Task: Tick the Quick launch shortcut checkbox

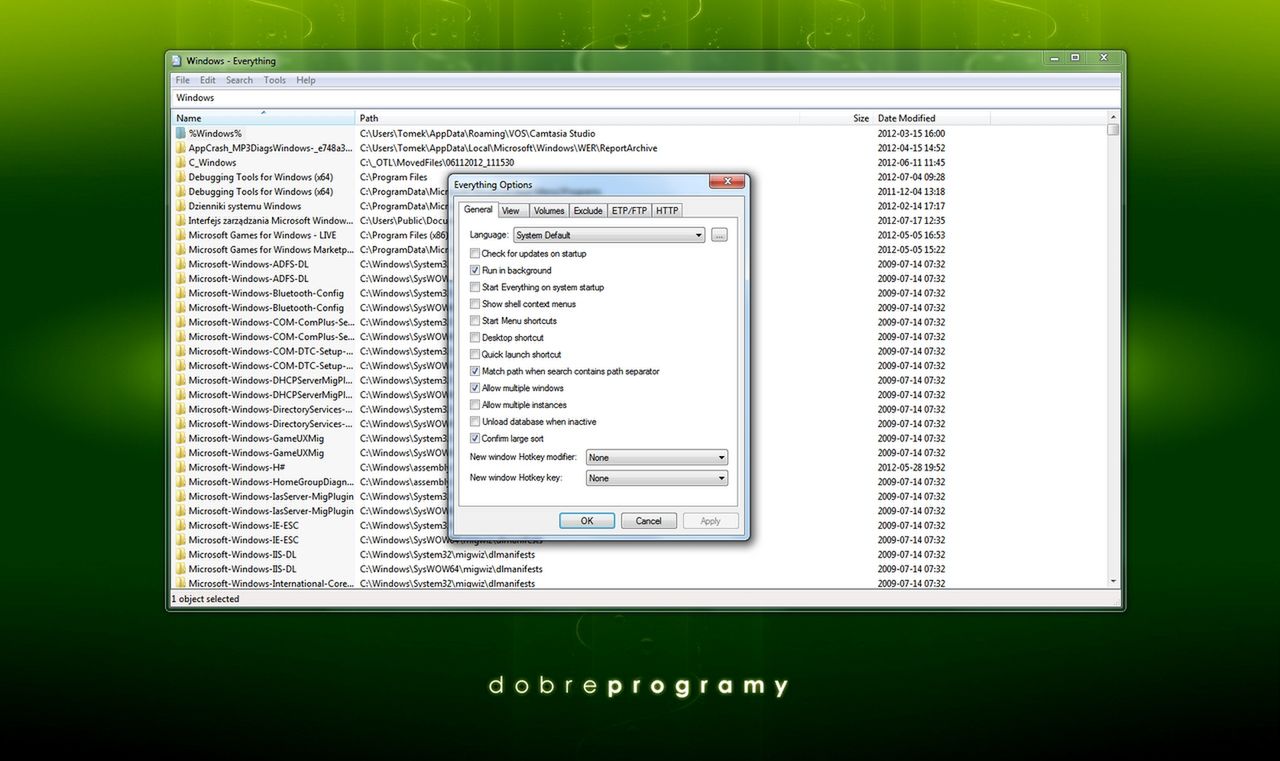Action: tap(475, 355)
